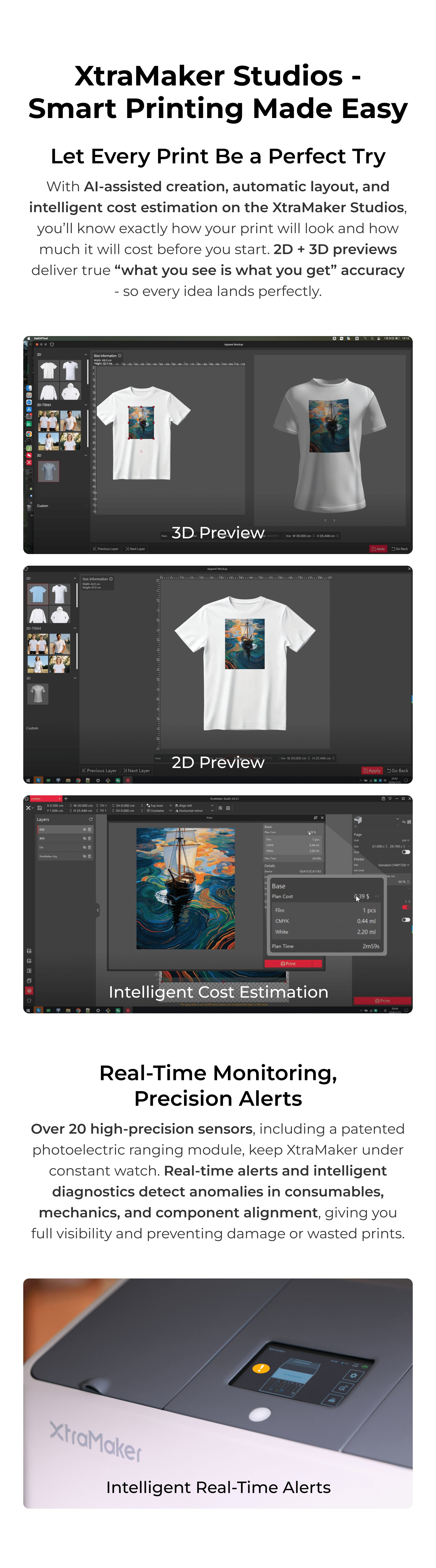Toggle the Grid switch in the Page settings
Image resolution: width=436 pixels, height=1568 pixels.
405,852
